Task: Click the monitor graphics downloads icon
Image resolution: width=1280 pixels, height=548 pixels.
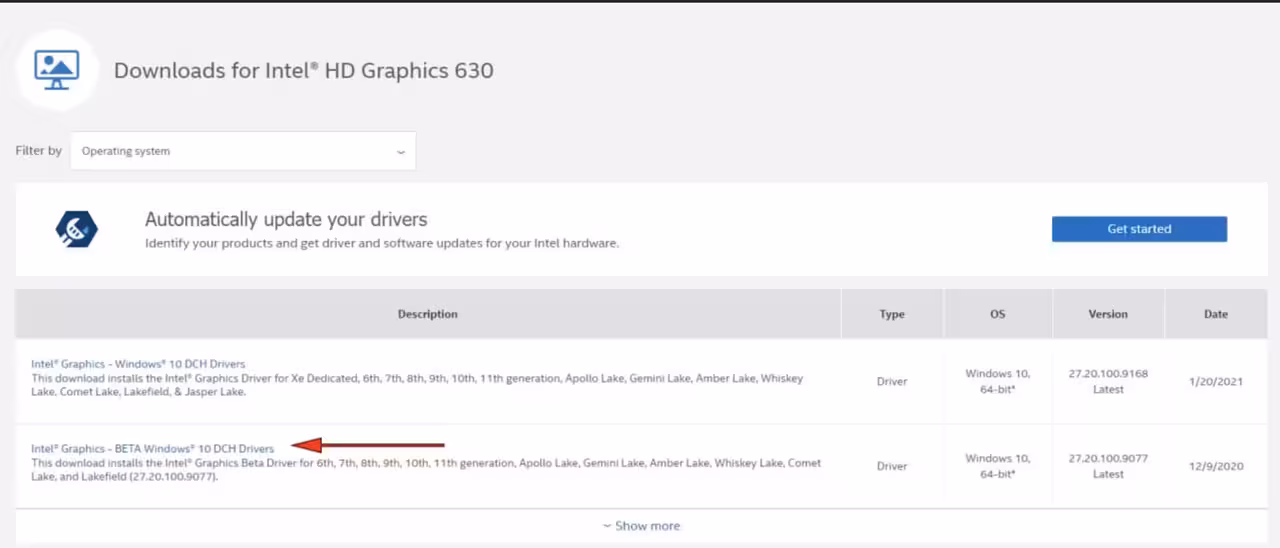Action: pos(56,70)
